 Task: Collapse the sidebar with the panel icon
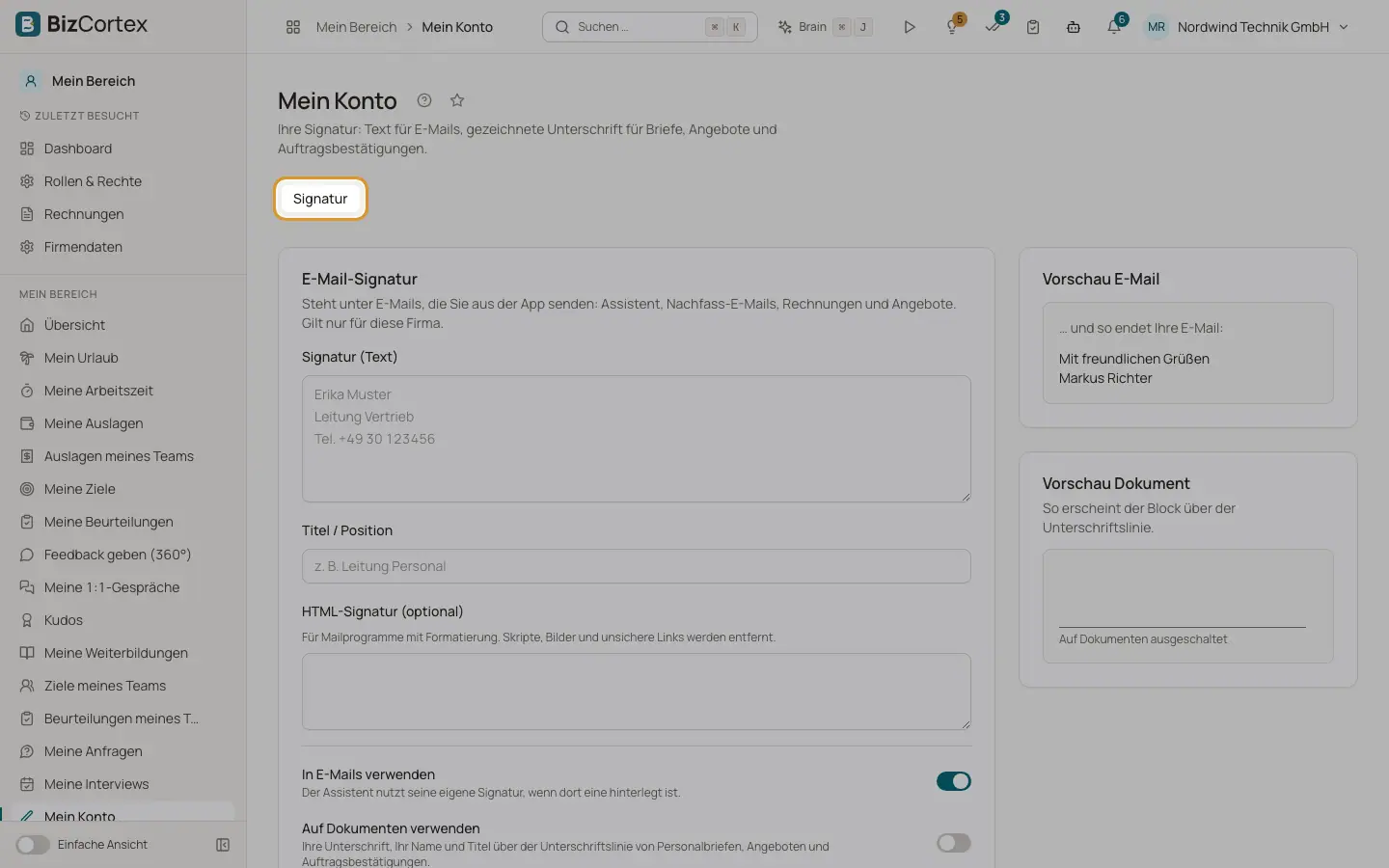(223, 845)
